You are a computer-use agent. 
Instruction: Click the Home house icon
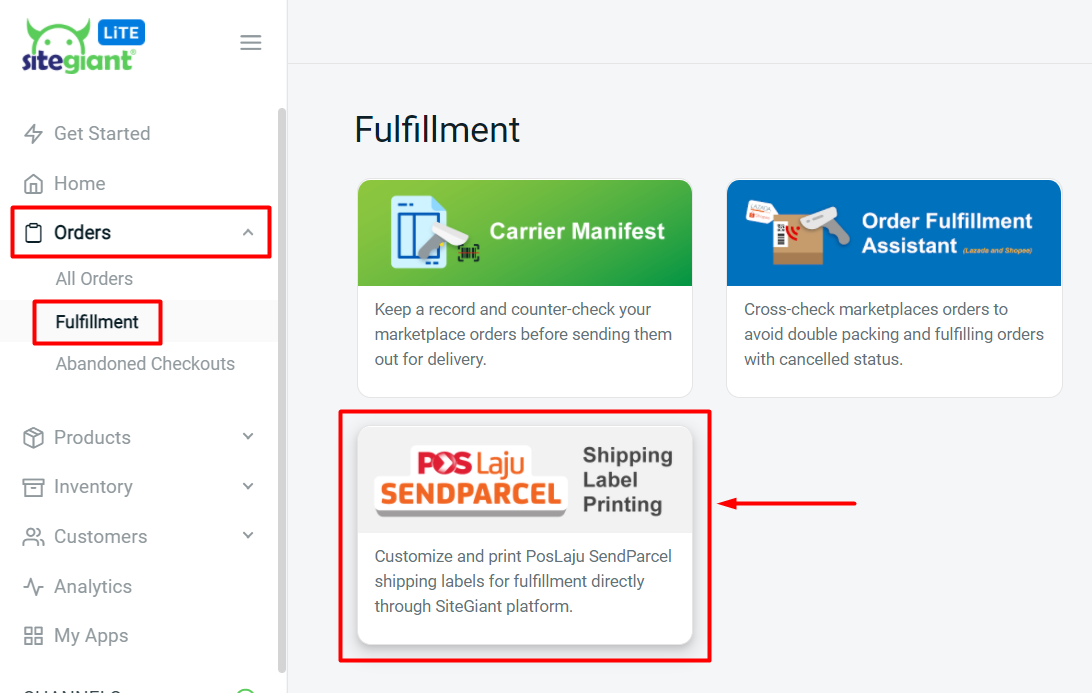coord(34,184)
